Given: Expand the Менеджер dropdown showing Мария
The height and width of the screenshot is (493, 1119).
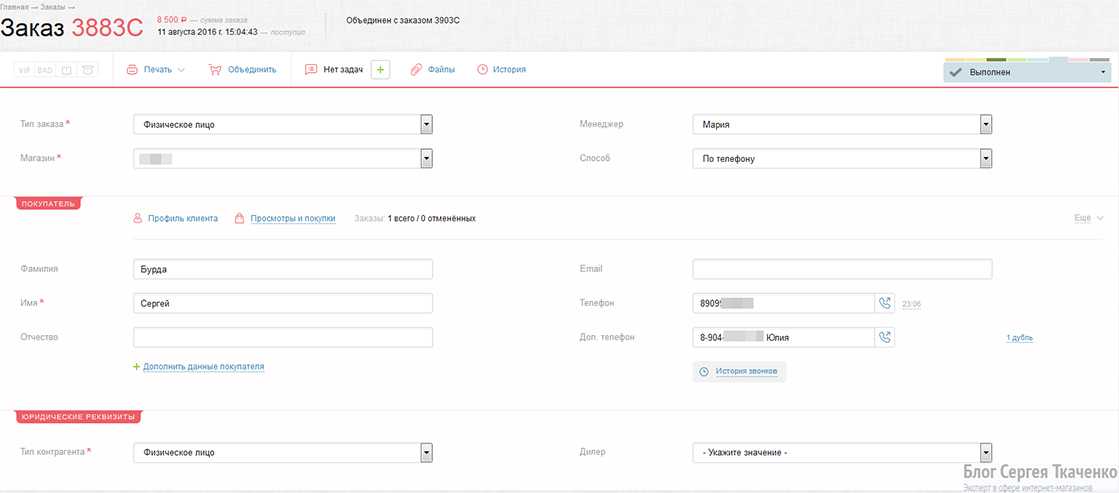Looking at the screenshot, I should point(985,124).
